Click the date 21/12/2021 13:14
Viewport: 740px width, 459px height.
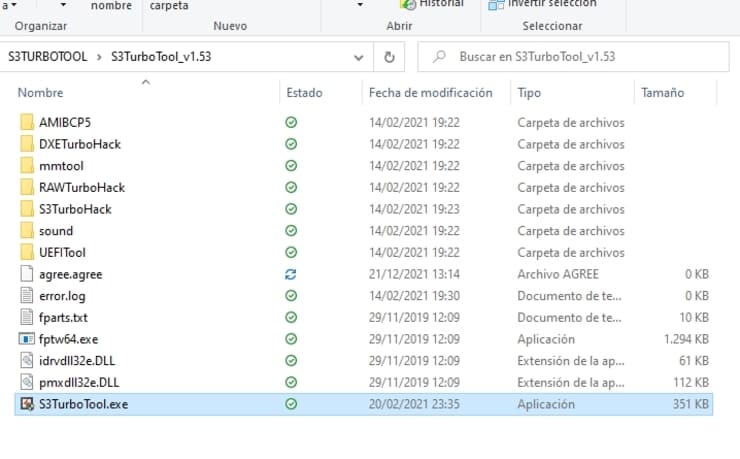(414, 274)
